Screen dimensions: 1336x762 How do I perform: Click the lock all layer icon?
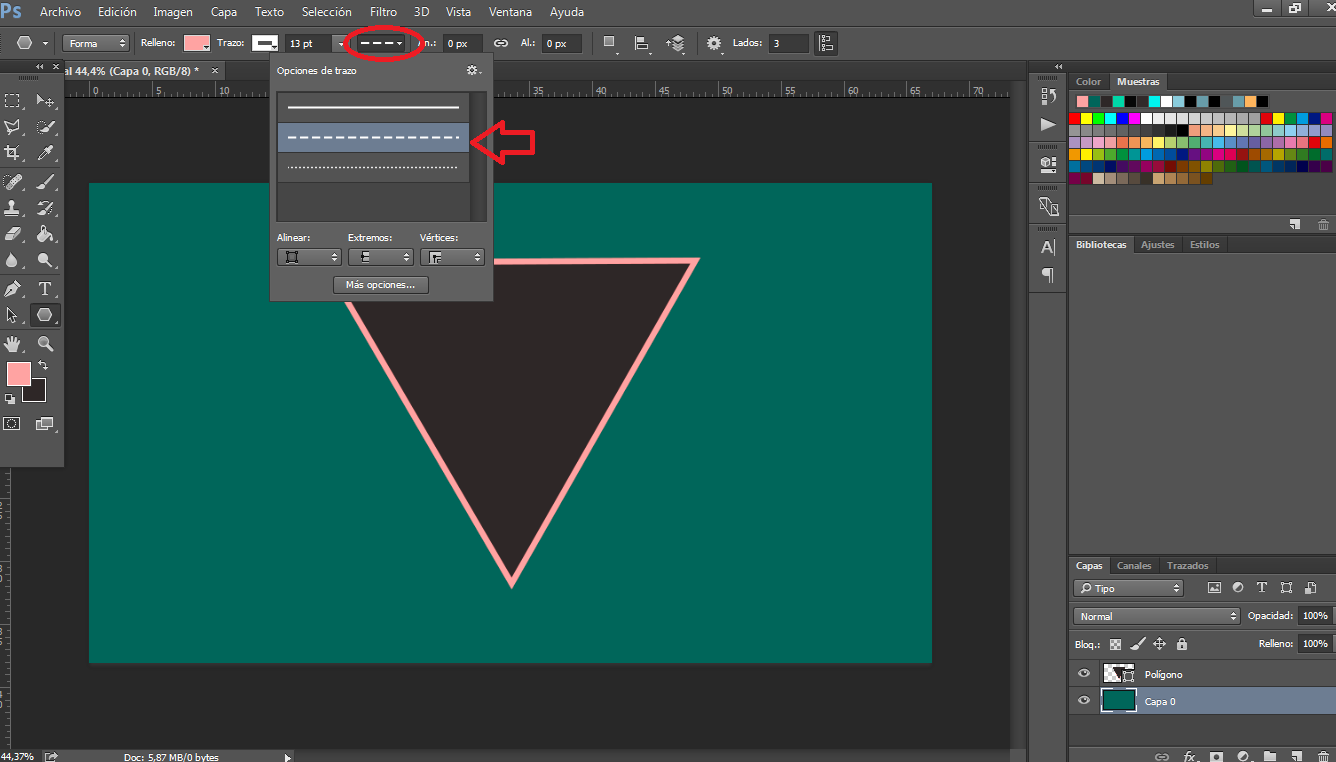pyautogui.click(x=1181, y=644)
